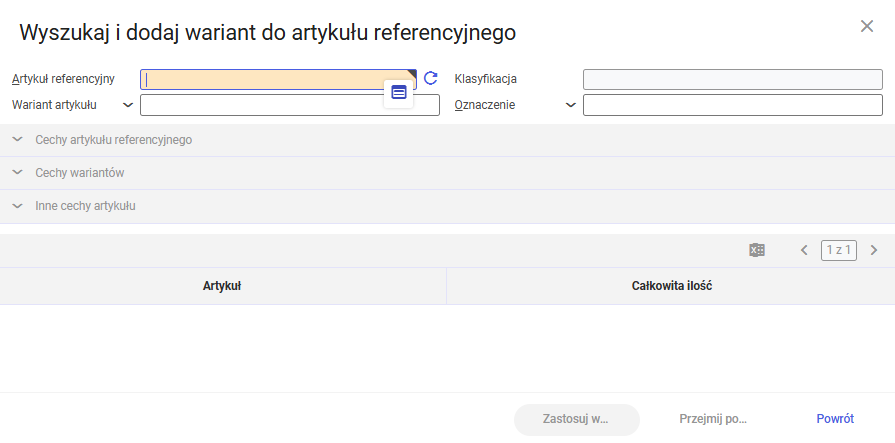Click into Oznaczenie text field
Viewport: 895px width, 443px height.
click(733, 105)
